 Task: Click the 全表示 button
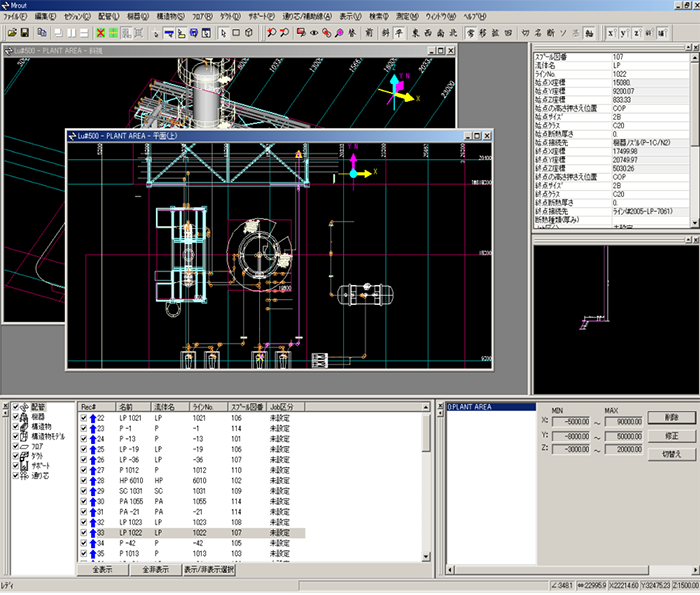[x=101, y=570]
